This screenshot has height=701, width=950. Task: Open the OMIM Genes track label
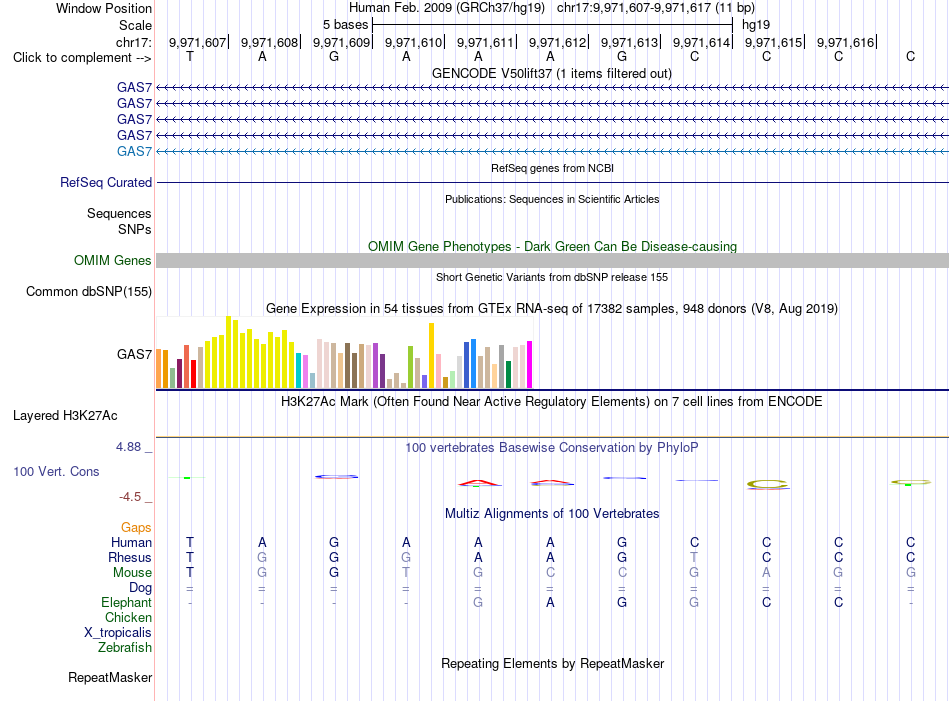(x=113, y=261)
